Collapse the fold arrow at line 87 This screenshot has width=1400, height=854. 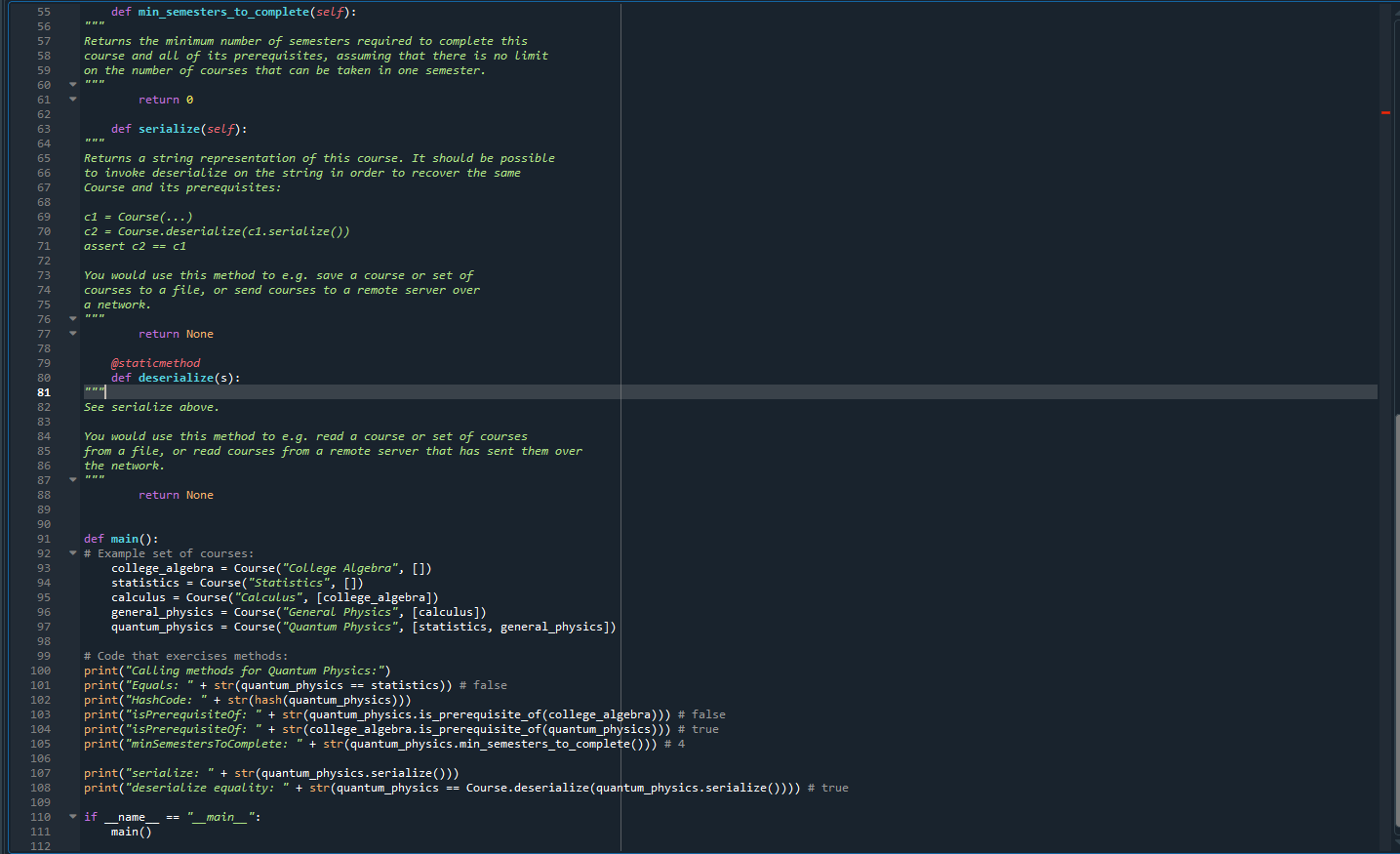72,479
